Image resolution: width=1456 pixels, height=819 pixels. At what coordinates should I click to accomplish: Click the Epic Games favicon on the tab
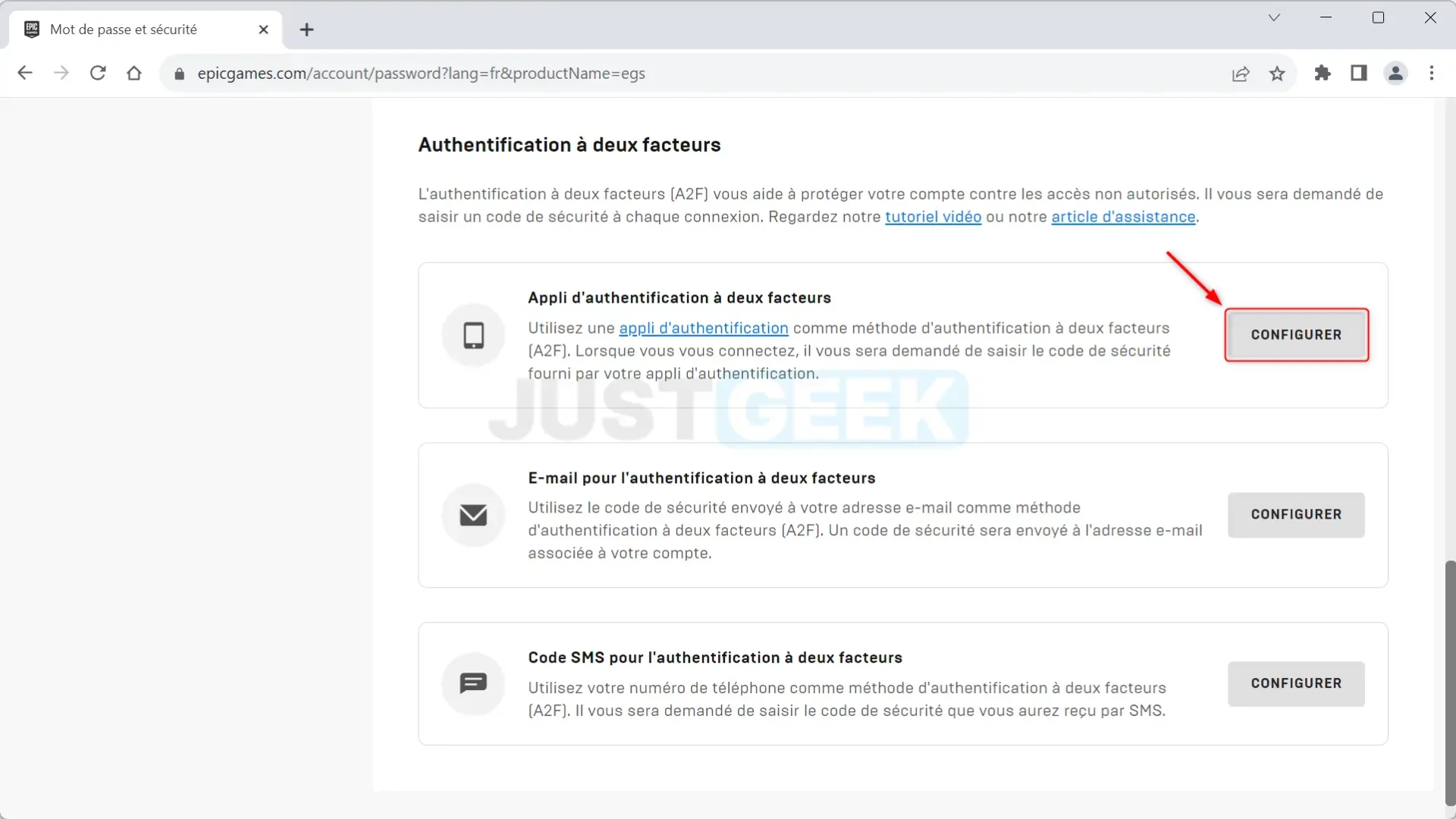click(x=32, y=30)
